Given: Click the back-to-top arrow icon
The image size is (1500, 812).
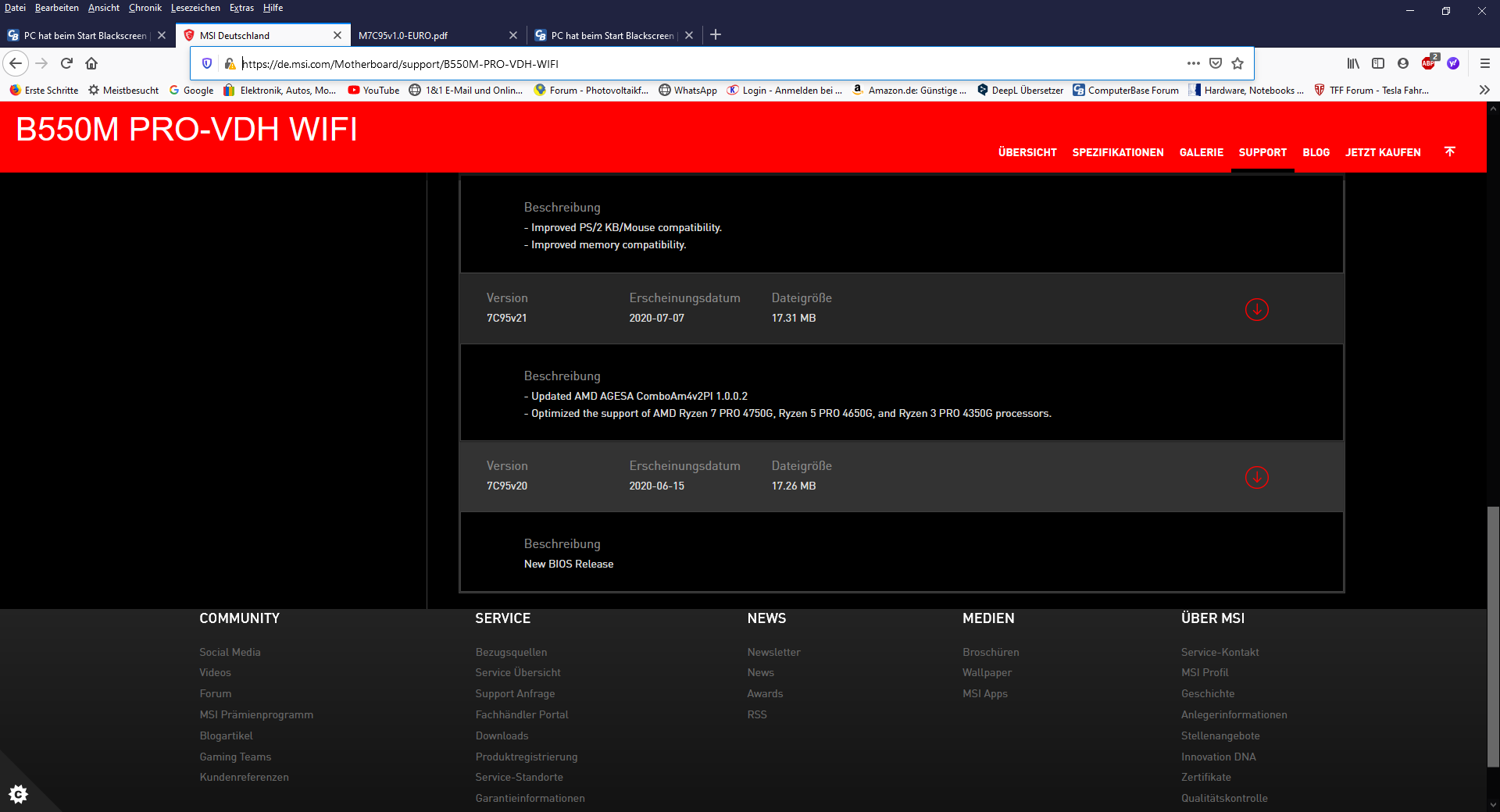Looking at the screenshot, I should pos(1449,151).
